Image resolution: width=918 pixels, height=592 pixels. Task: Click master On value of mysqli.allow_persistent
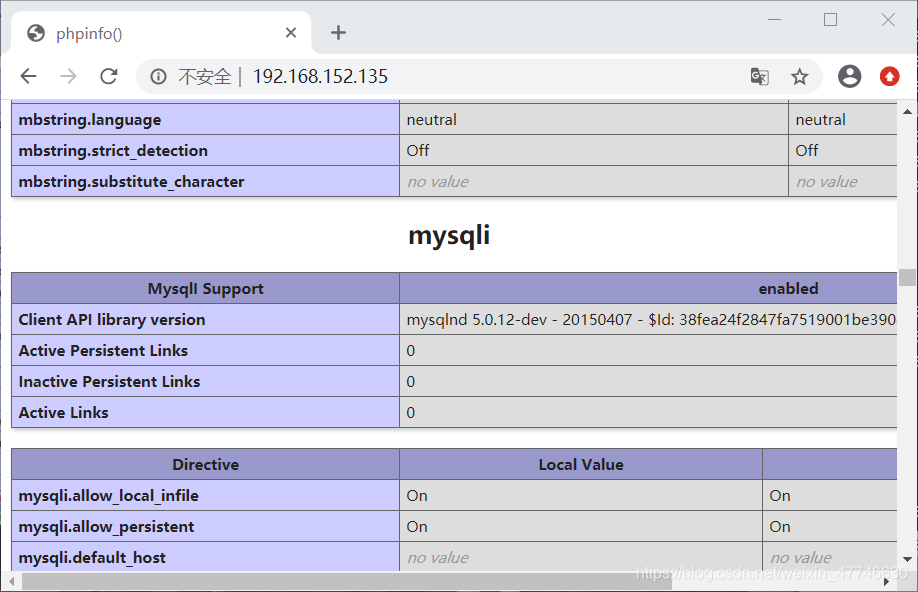coord(830,526)
